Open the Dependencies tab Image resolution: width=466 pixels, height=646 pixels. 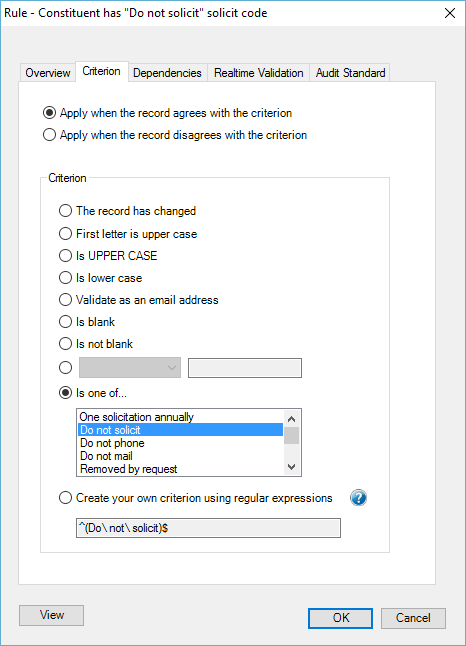coord(167,73)
